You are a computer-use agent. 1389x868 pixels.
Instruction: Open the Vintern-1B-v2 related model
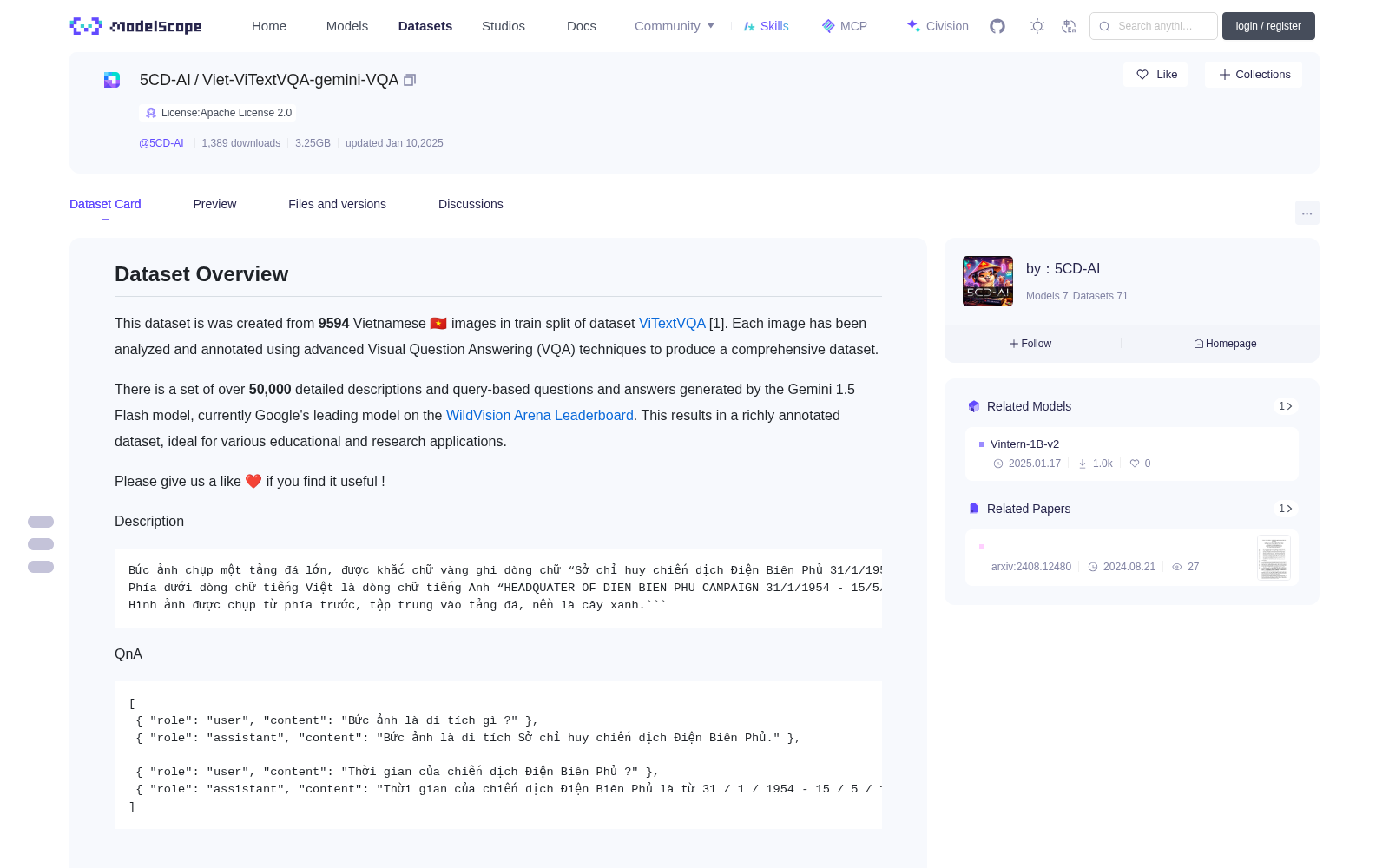coord(1131,454)
